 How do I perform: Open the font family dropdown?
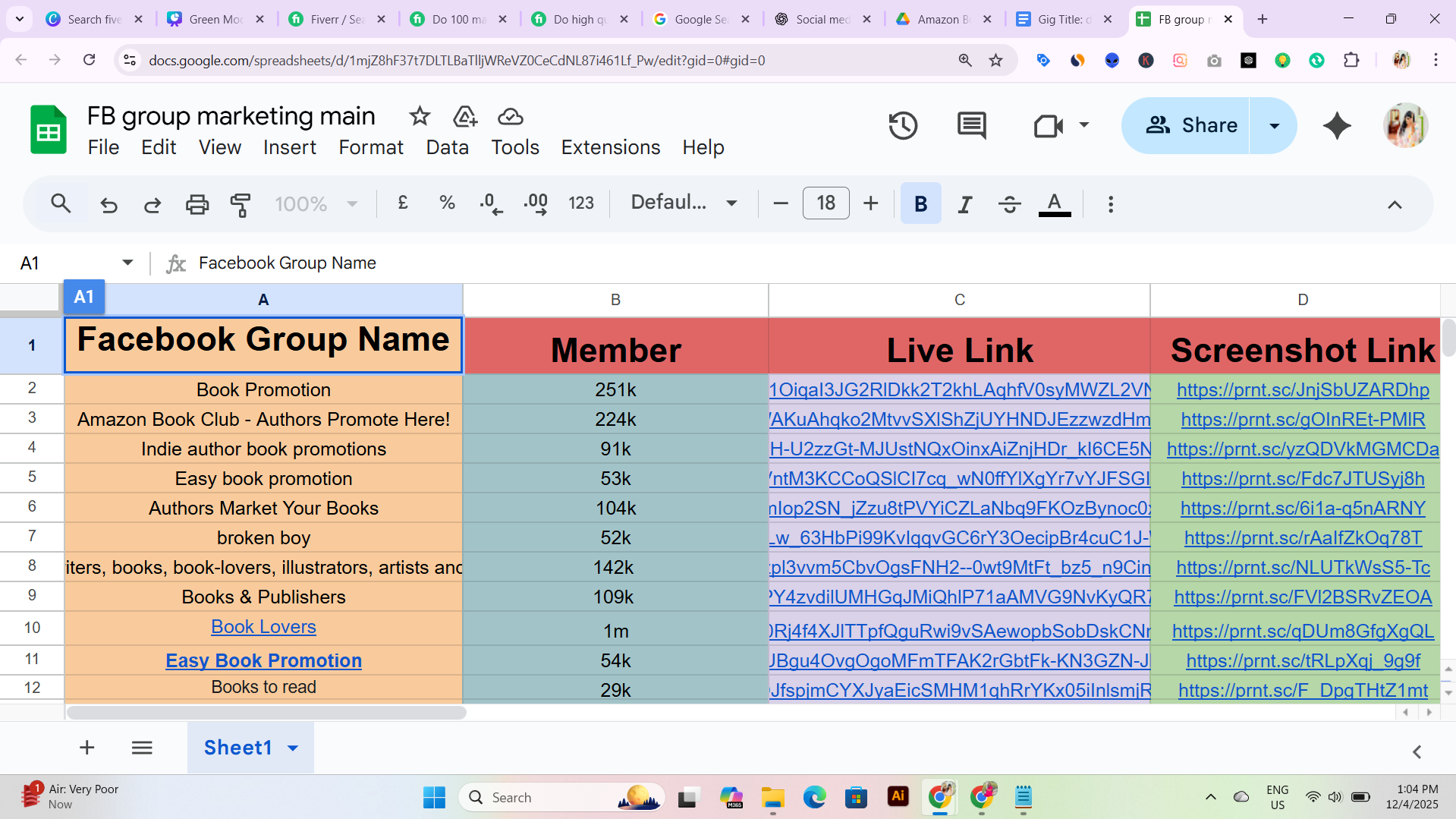click(x=684, y=203)
